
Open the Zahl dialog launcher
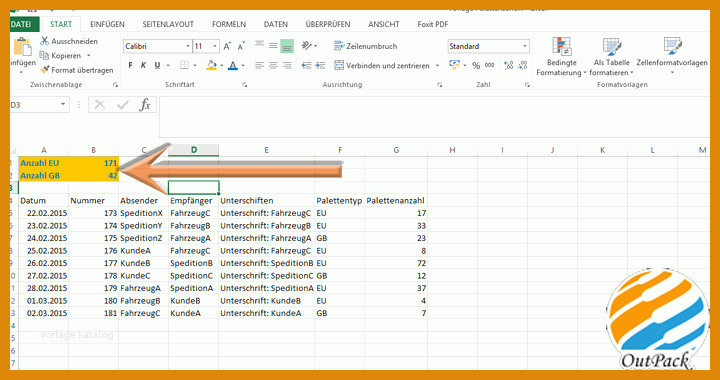tap(527, 84)
